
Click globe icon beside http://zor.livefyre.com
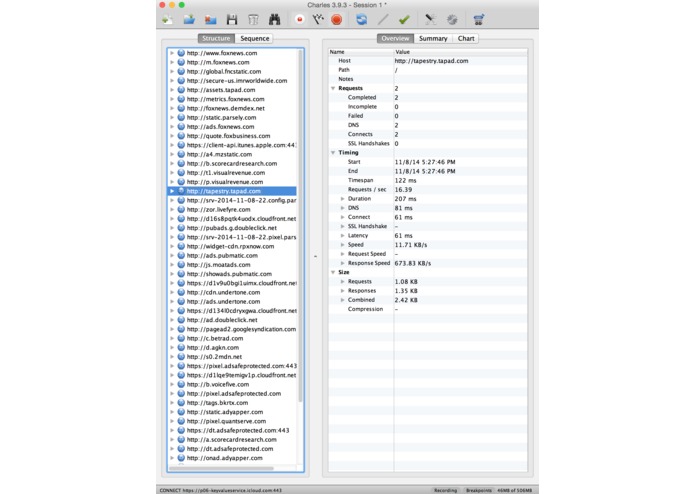click(181, 209)
